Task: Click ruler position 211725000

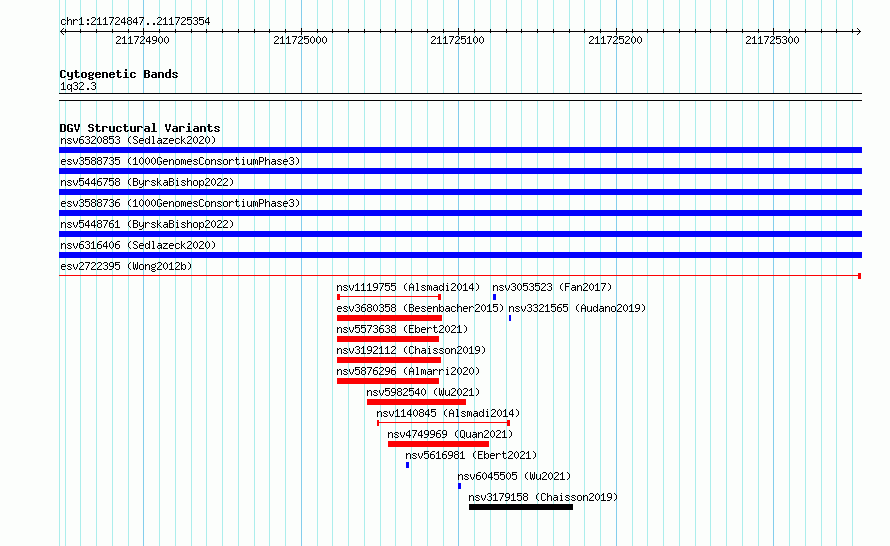Action: pyautogui.click(x=300, y=40)
